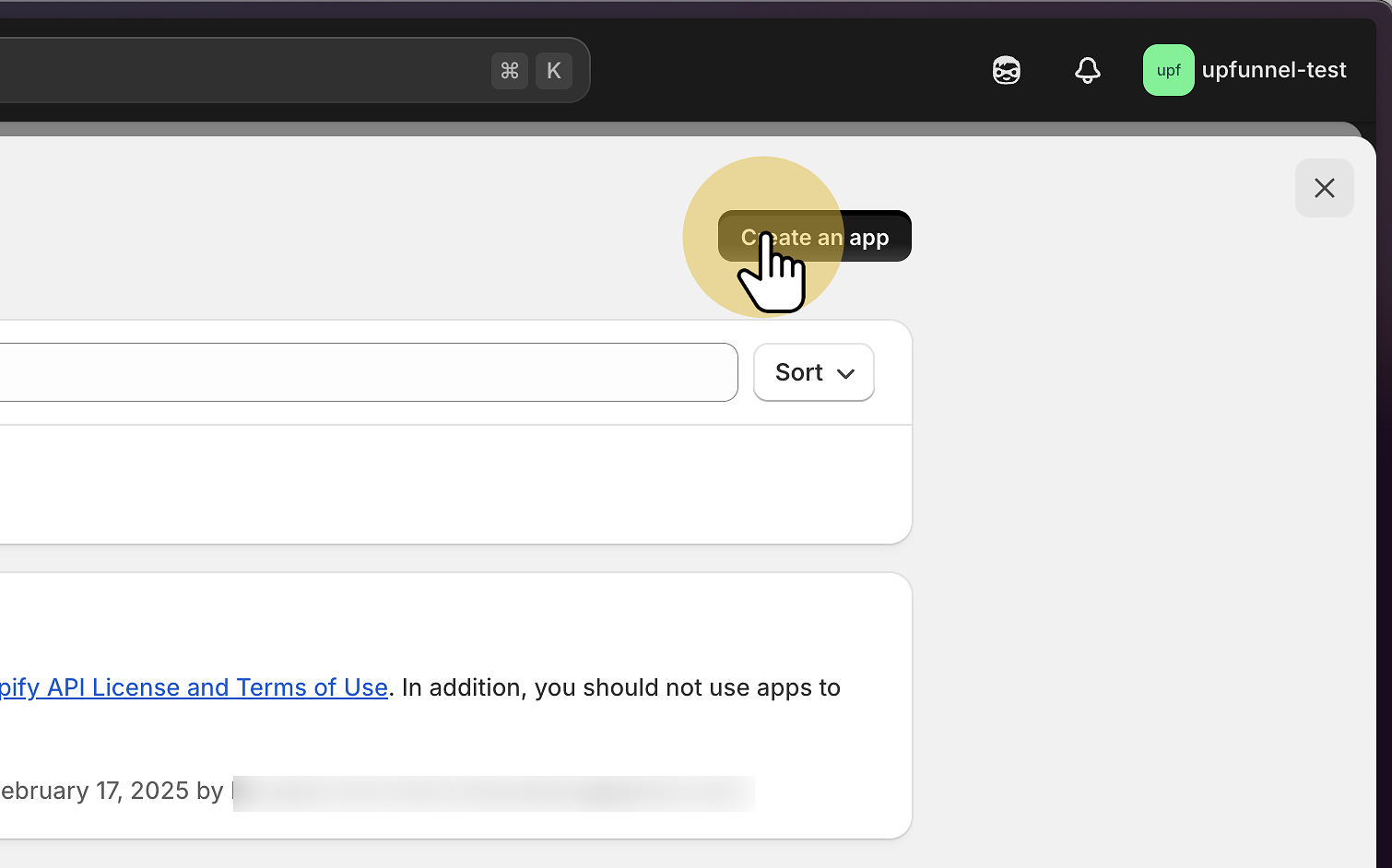Click the blurred name after the 2025 date
1392x868 pixels.
[493, 792]
